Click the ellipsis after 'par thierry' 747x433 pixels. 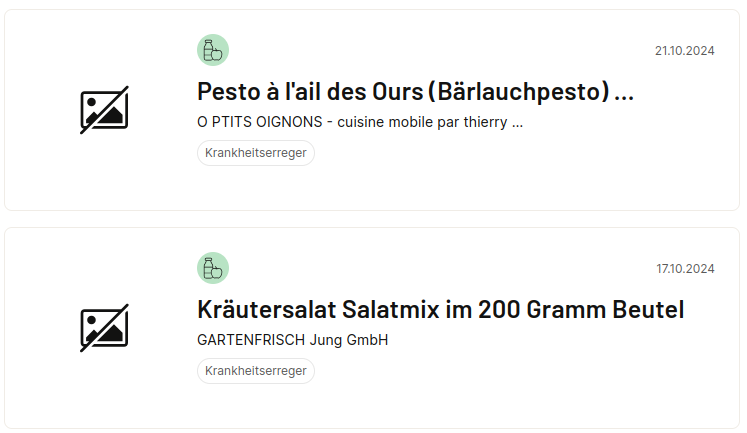point(517,126)
